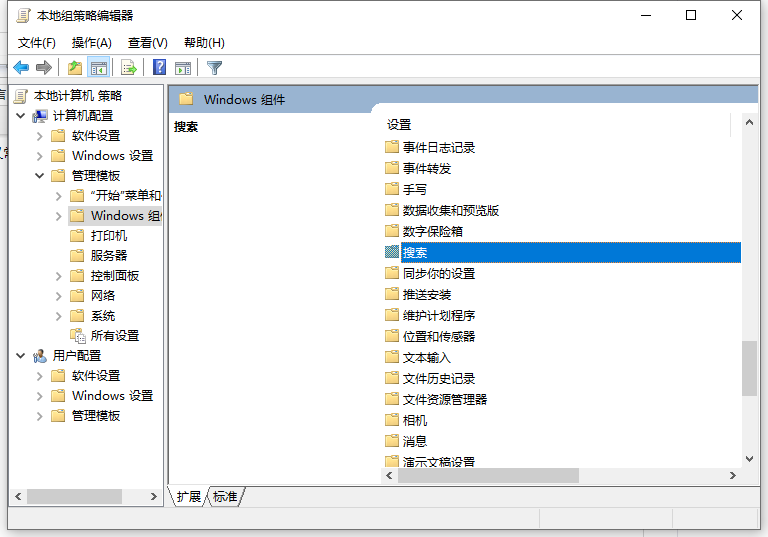Collapse the 计算机配置 tree node
This screenshot has height=537, width=768.
pyautogui.click(x=21, y=116)
